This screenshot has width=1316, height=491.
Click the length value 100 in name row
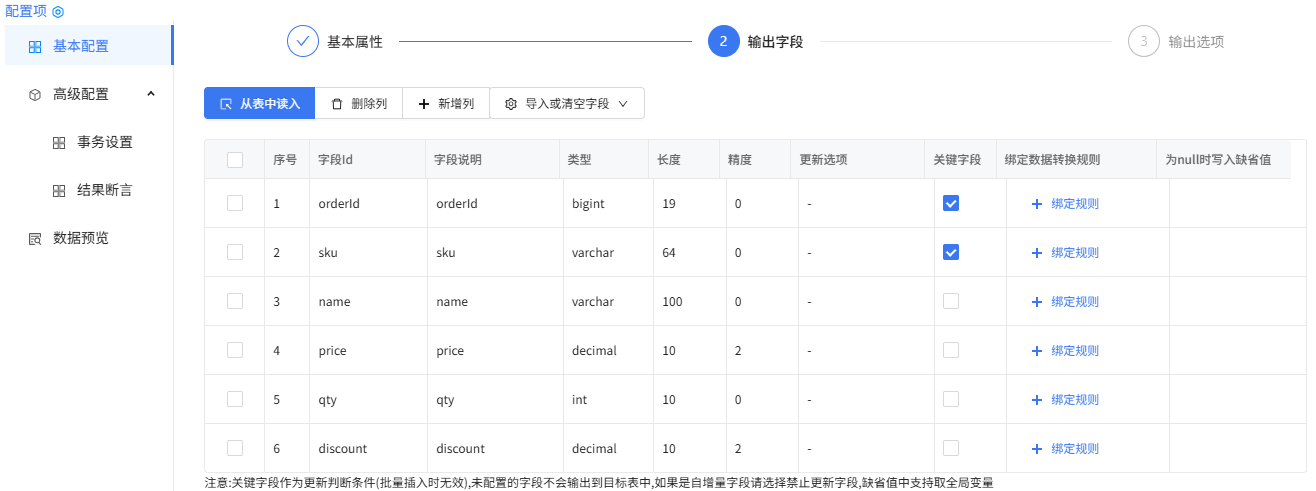pos(672,302)
